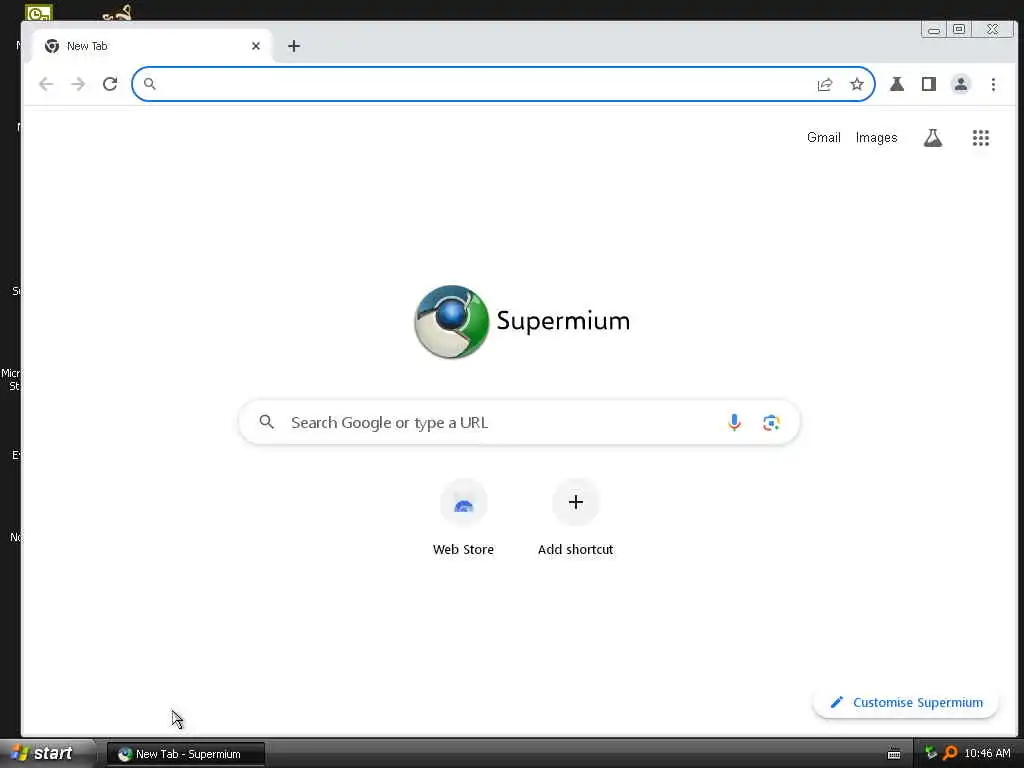This screenshot has width=1024, height=768.
Task: Go back using the back arrow
Action: pos(46,84)
